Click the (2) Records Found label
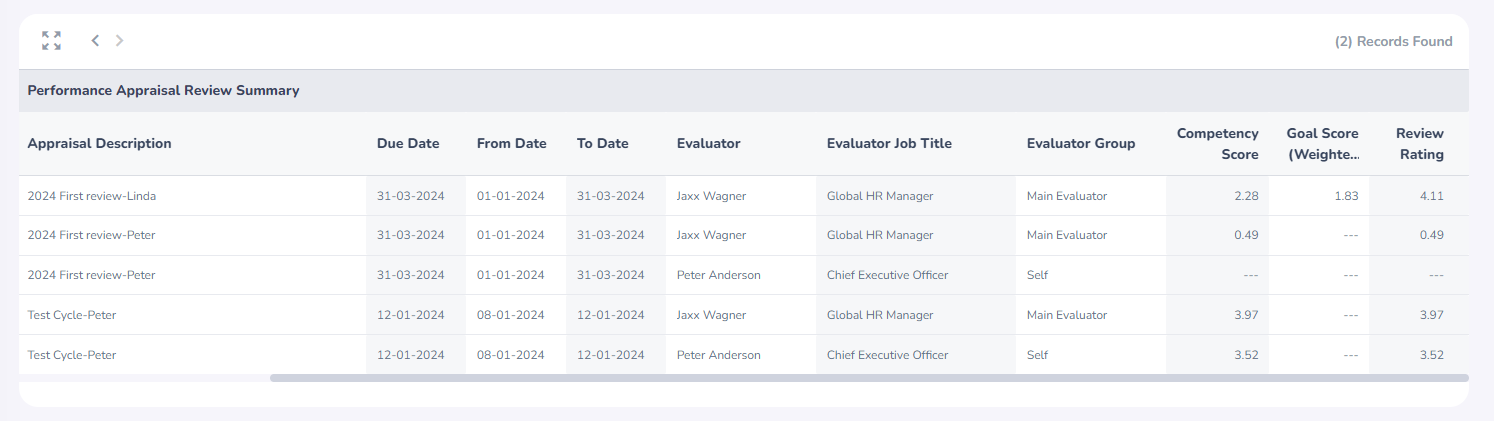The image size is (1494, 421). (1394, 41)
